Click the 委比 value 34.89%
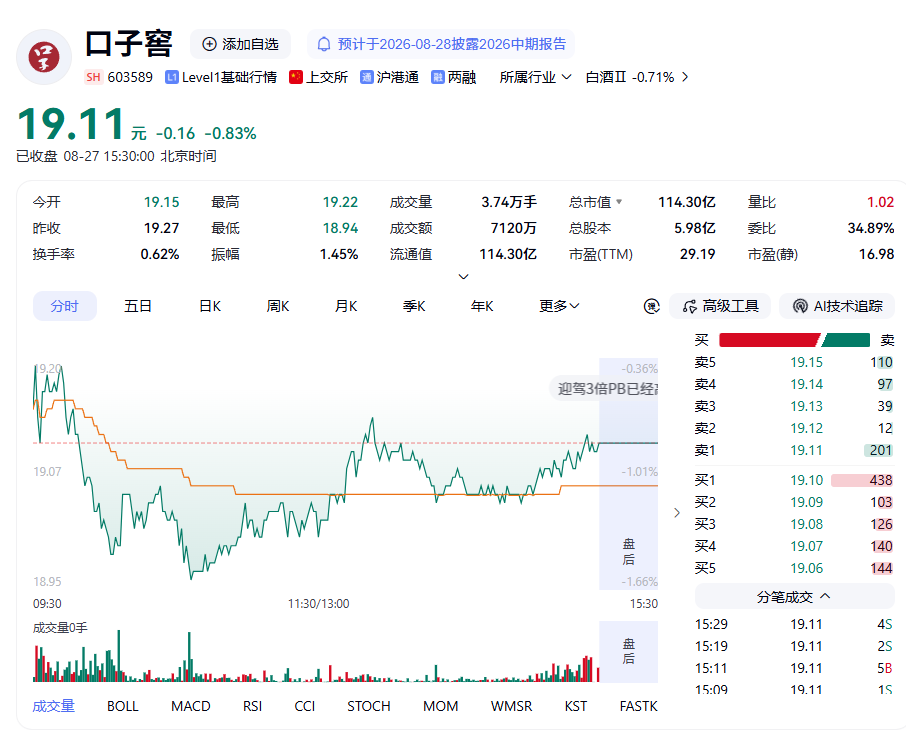The height and width of the screenshot is (734, 906). (x=871, y=228)
